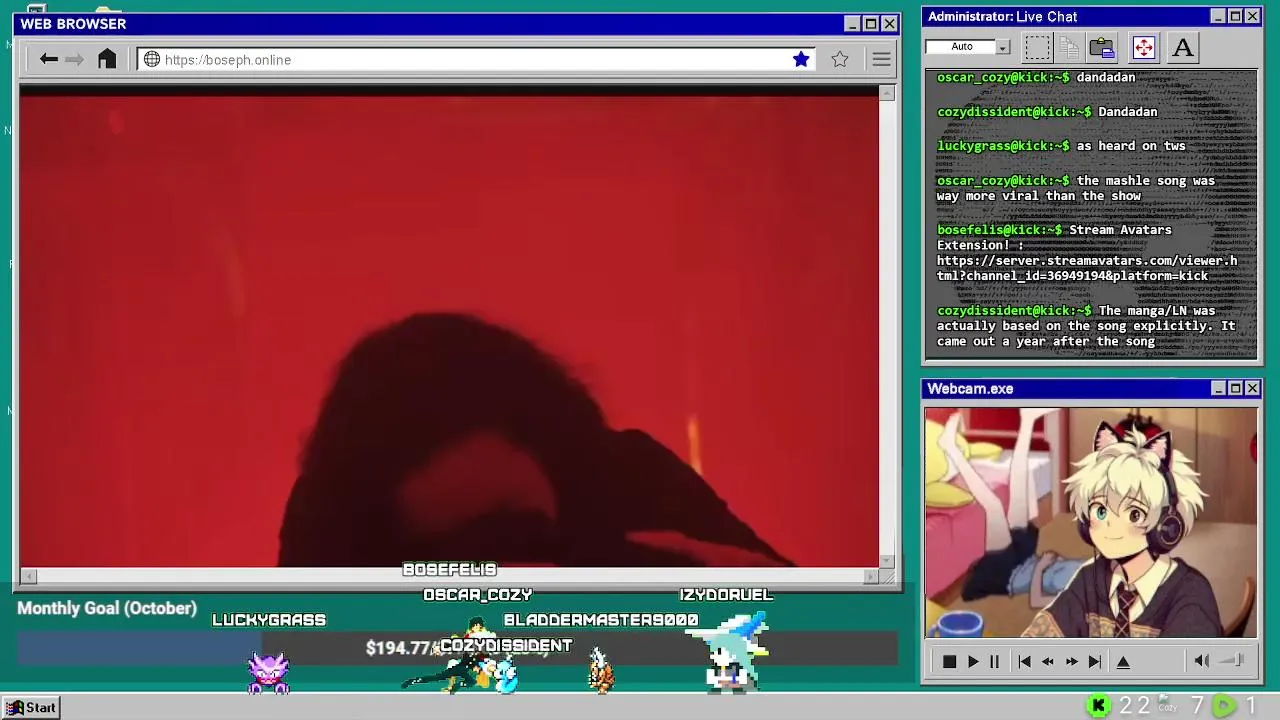The image size is (1280, 720).
Task: Go back in the Web Browser
Action: pyautogui.click(x=48, y=60)
